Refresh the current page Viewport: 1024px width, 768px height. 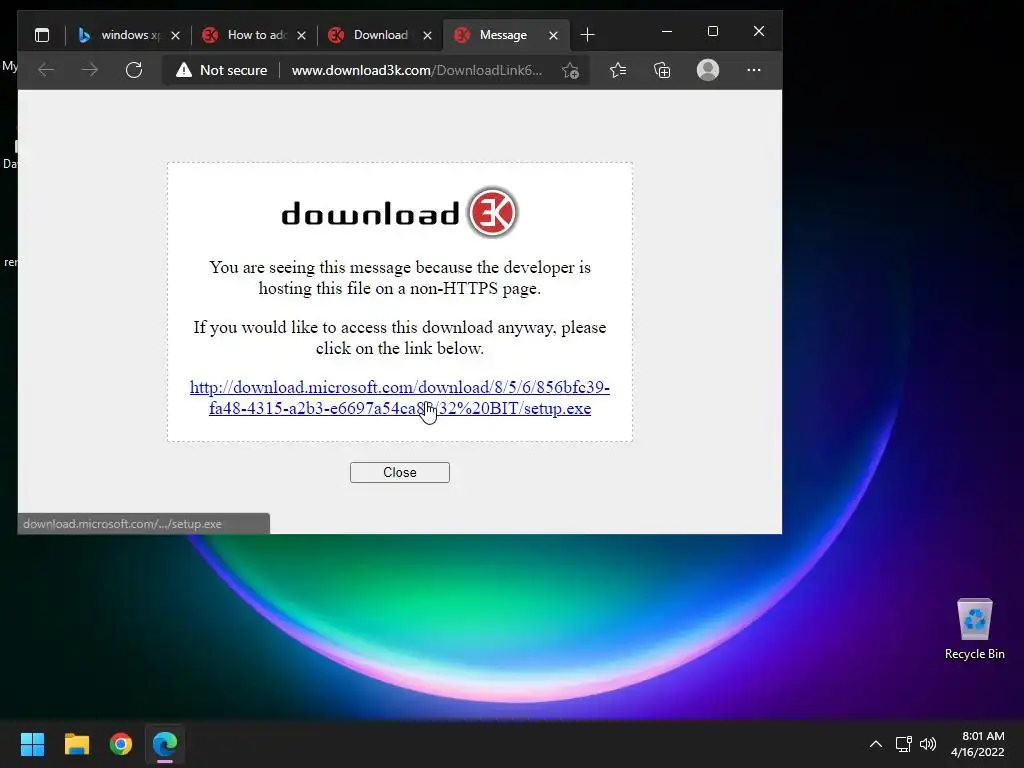pos(134,70)
